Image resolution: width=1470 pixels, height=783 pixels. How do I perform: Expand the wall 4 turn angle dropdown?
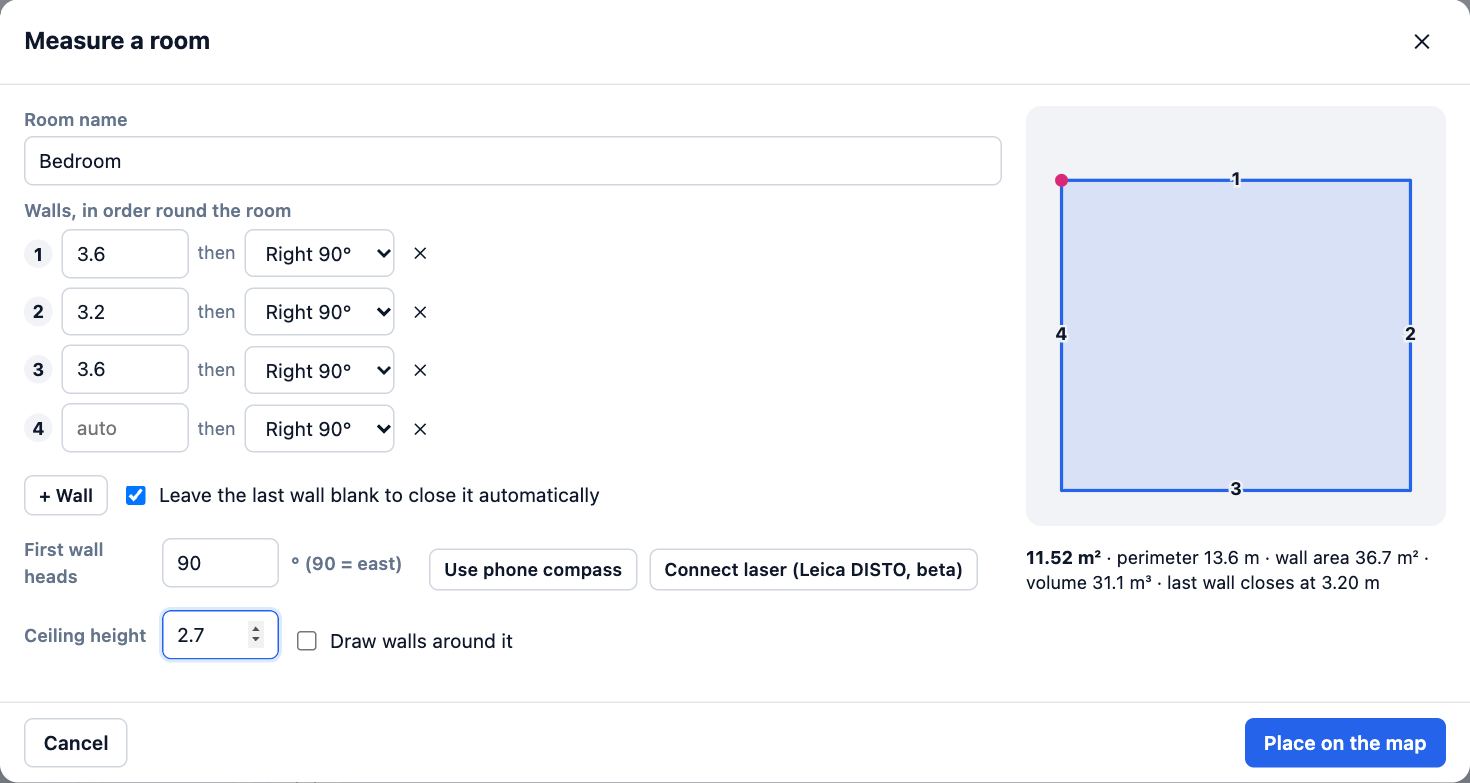(x=320, y=429)
